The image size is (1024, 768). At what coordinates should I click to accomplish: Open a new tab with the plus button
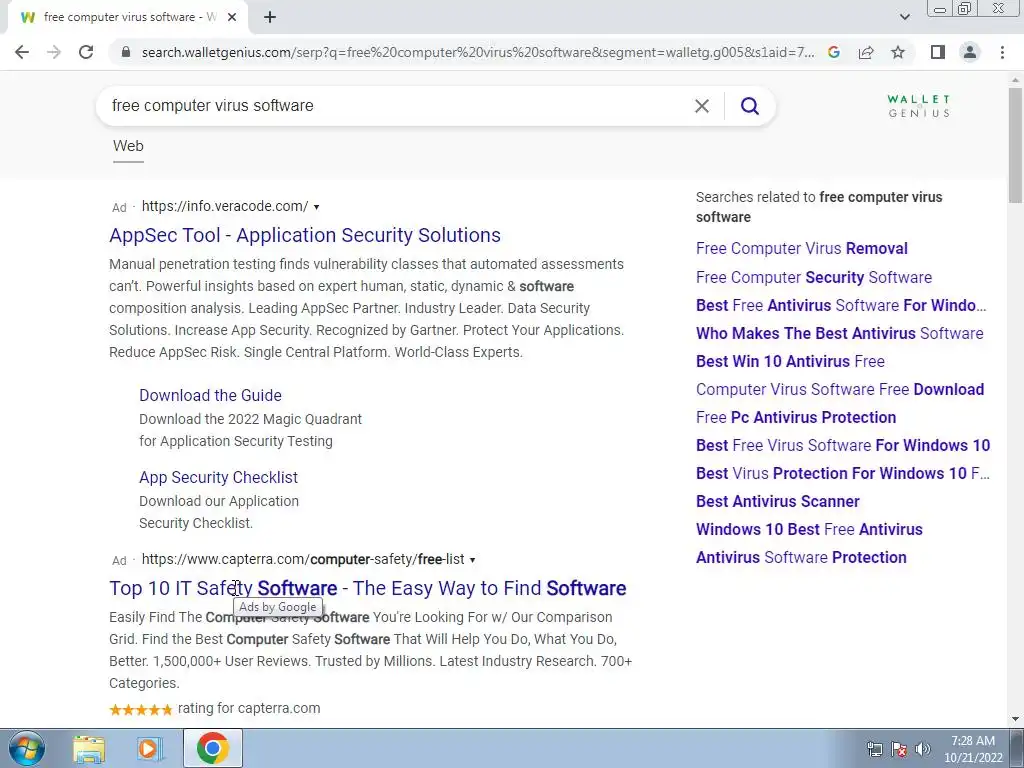270,18
